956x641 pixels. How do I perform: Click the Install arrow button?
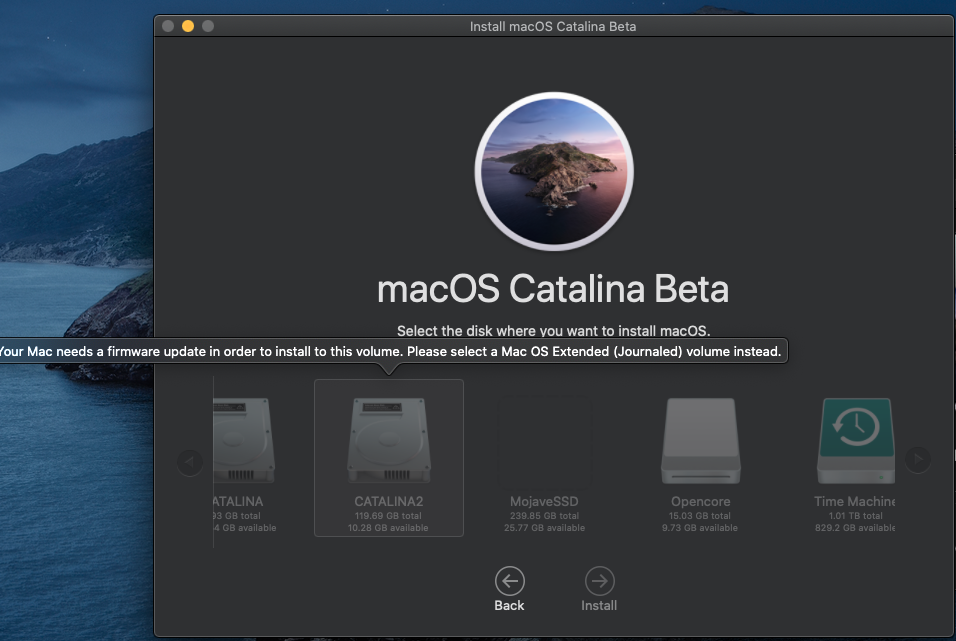599,581
